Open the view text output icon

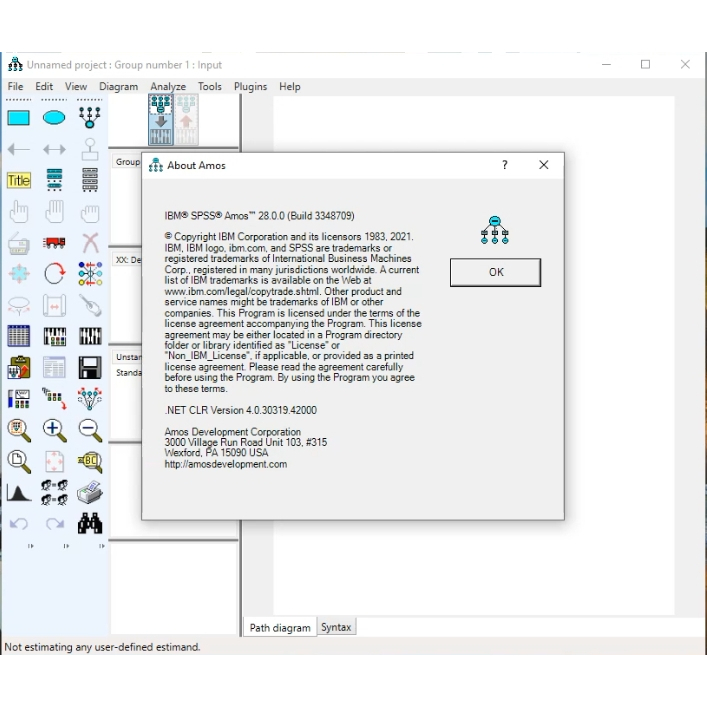tap(54, 367)
